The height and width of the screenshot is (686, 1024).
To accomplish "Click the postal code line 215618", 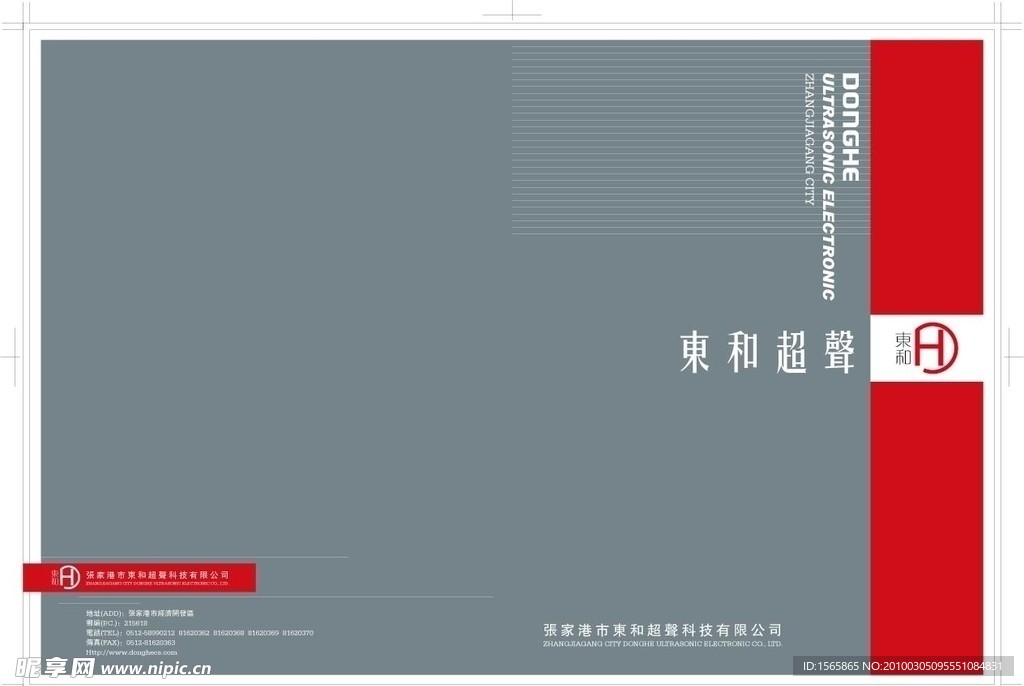I will pos(116,623).
